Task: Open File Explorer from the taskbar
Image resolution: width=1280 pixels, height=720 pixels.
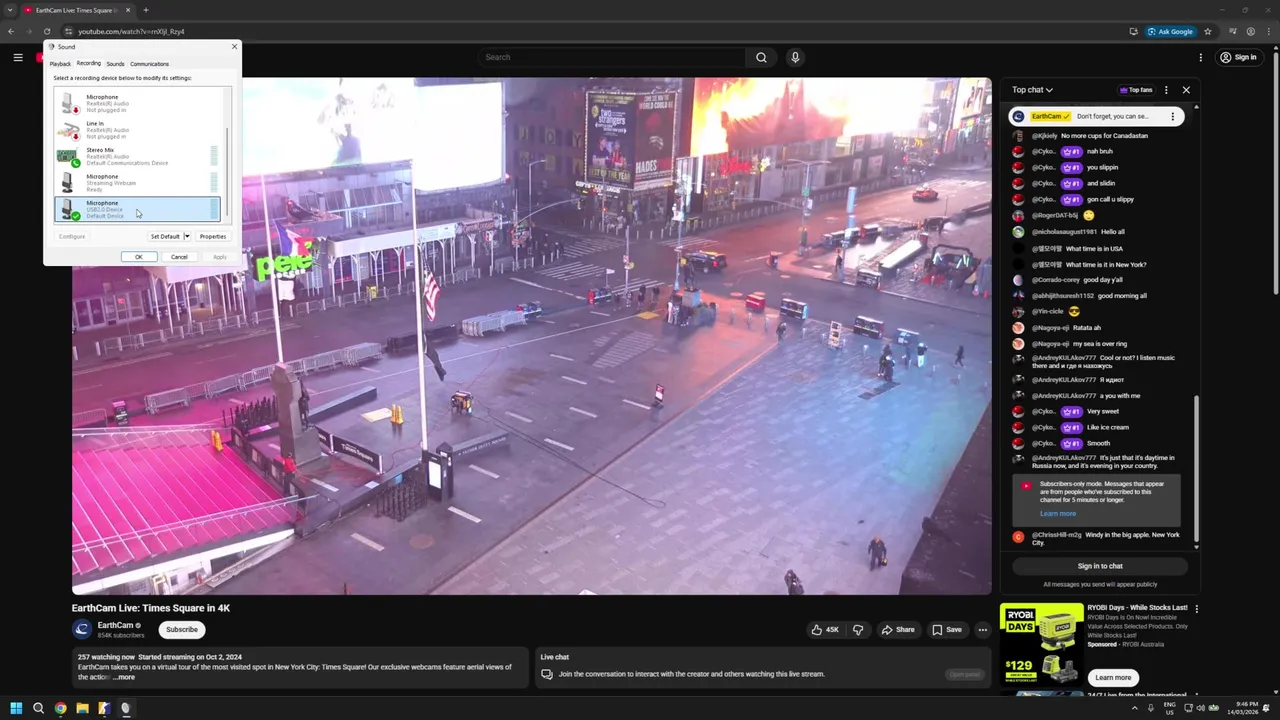Action: pyautogui.click(x=82, y=708)
